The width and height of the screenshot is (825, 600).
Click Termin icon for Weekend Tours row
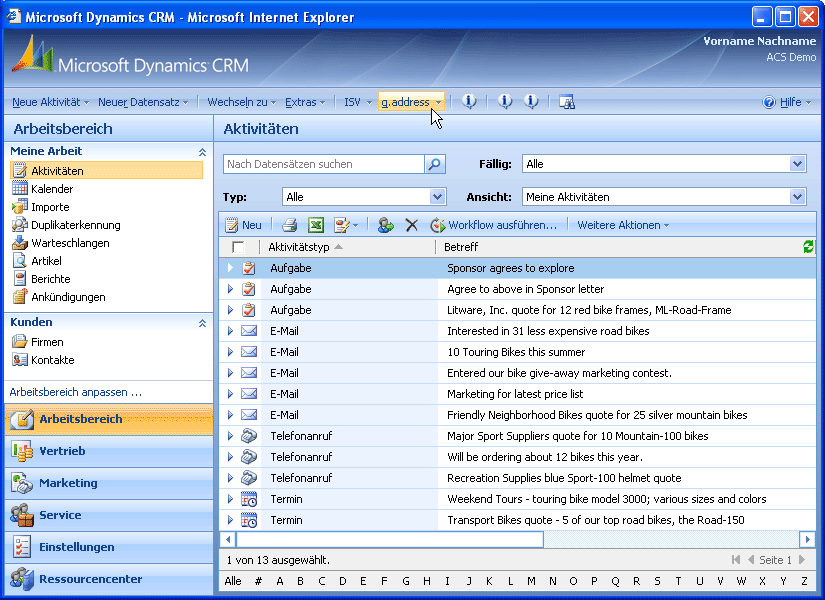249,499
